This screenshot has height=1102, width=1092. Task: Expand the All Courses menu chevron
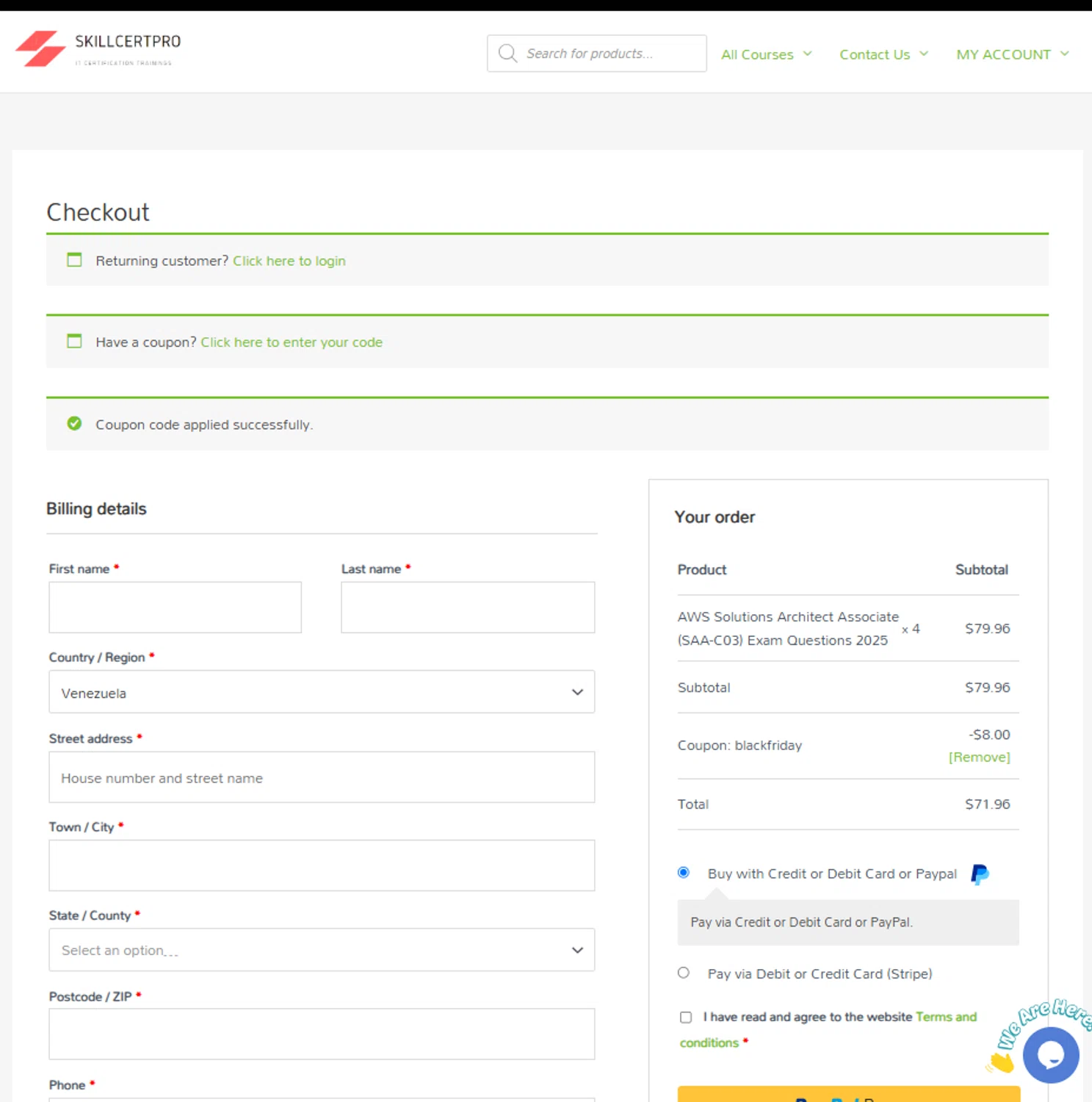(x=807, y=54)
